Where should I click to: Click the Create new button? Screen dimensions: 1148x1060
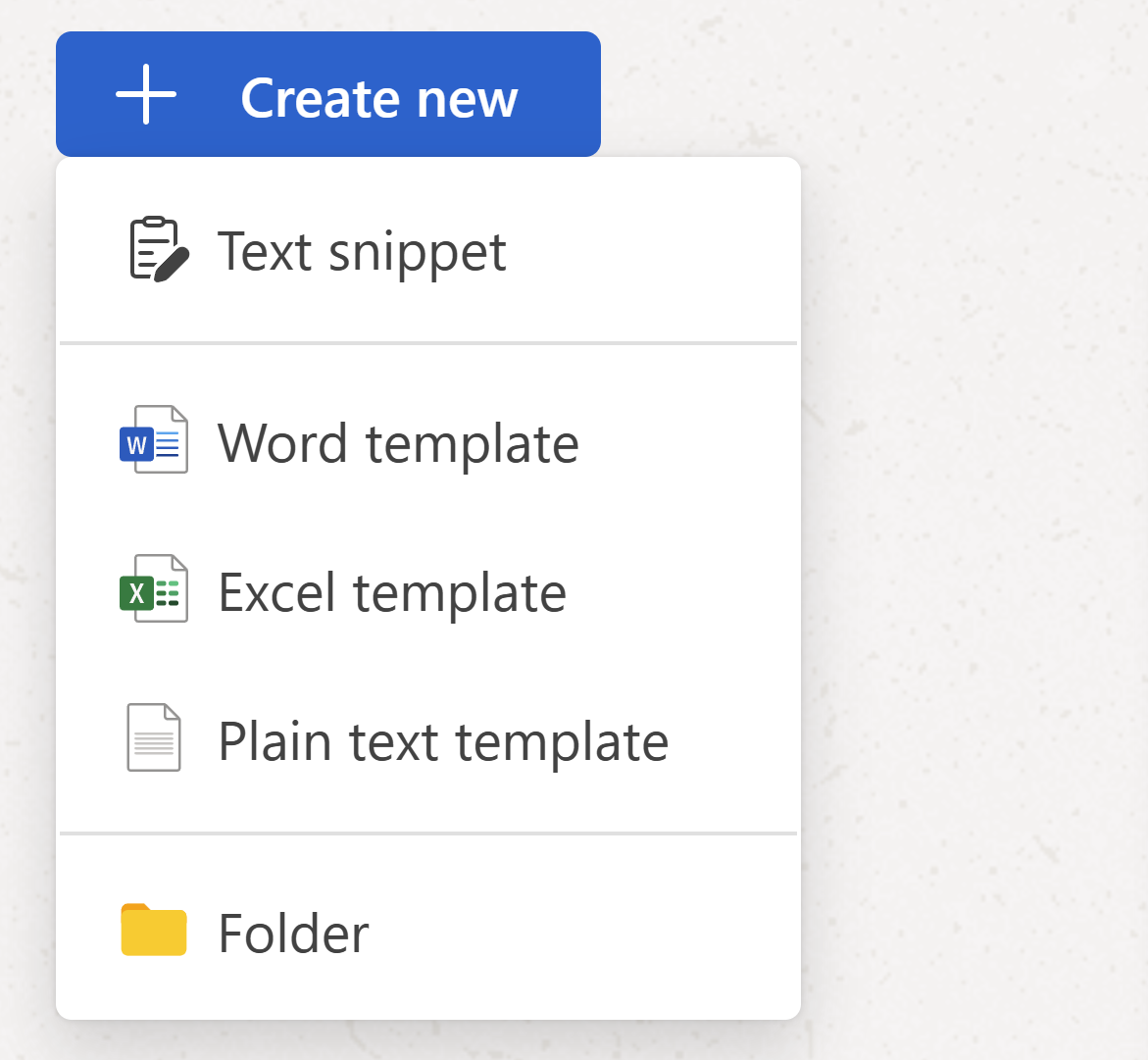click(x=328, y=94)
